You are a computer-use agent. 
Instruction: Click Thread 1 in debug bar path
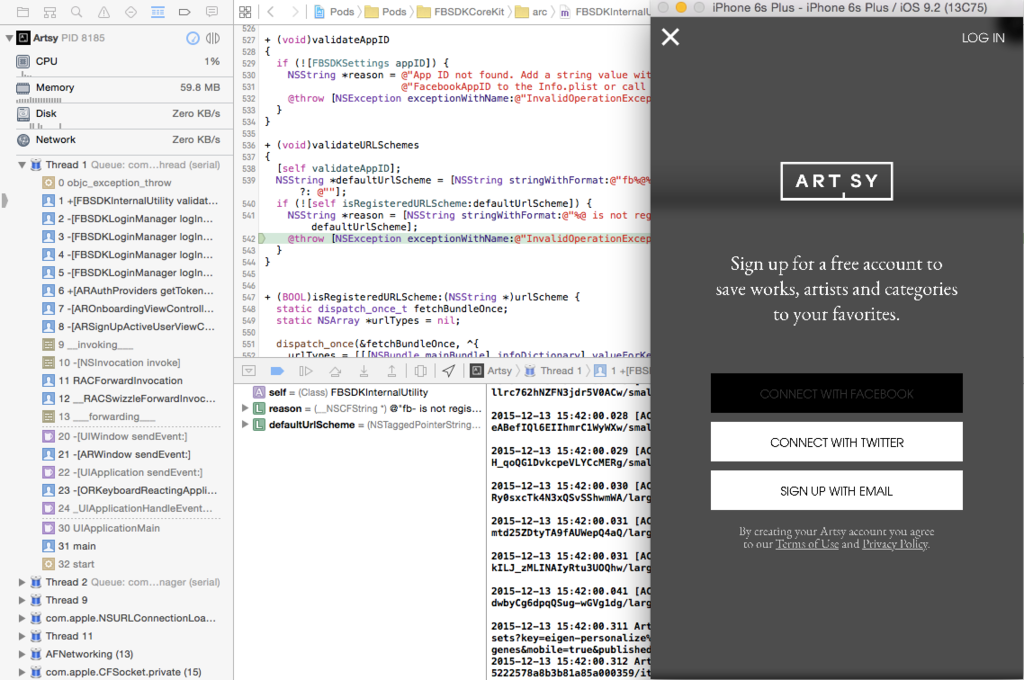pyautogui.click(x=553, y=370)
